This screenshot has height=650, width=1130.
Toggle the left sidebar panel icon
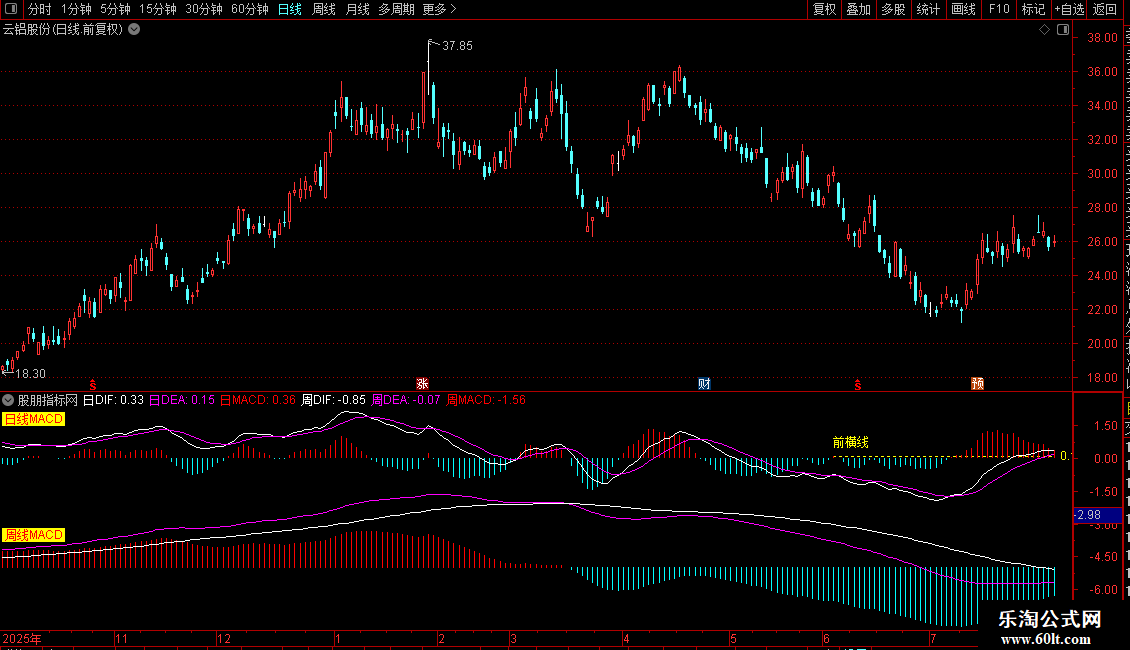click(x=11, y=9)
